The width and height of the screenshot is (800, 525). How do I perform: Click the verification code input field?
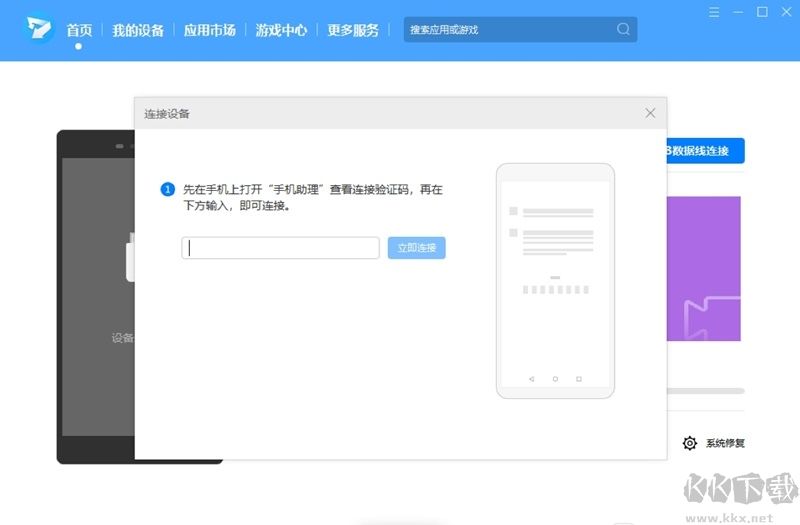click(281, 248)
